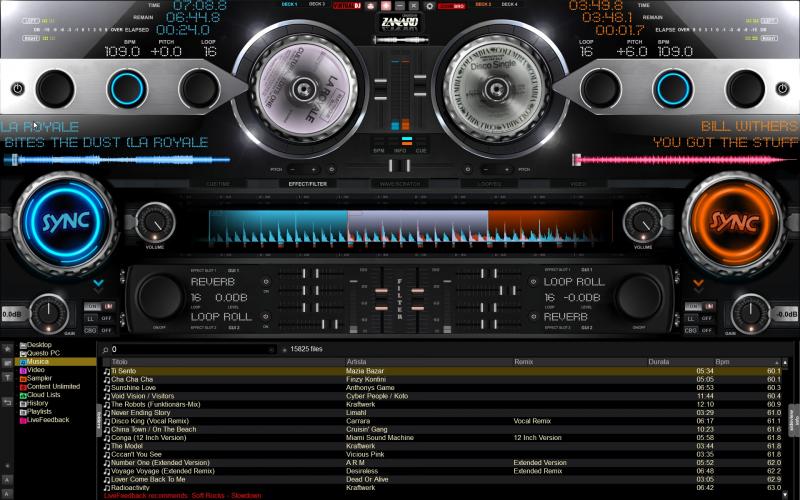Select the track Never Ending Story
This screenshot has width=800, height=500.
[443, 413]
